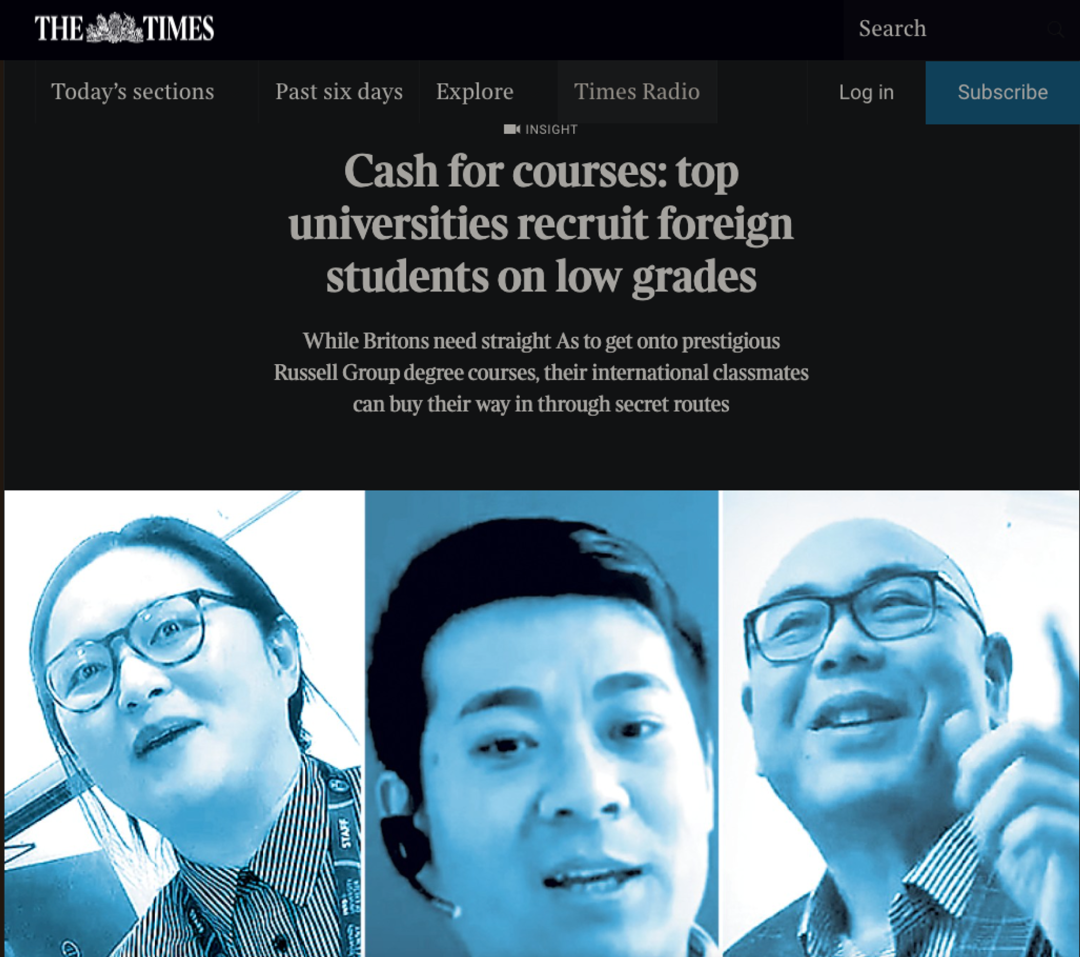Open the 'Cash for courses' headline
Image resolution: width=1080 pixels, height=957 pixels.
pos(541,223)
